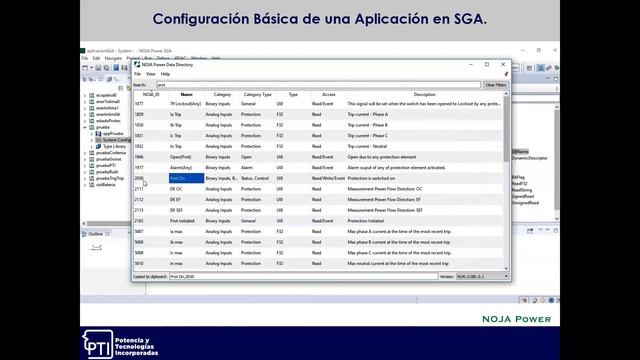Click the Copied to clipboard text field
Screen dimensions: 640x360
point(303,276)
